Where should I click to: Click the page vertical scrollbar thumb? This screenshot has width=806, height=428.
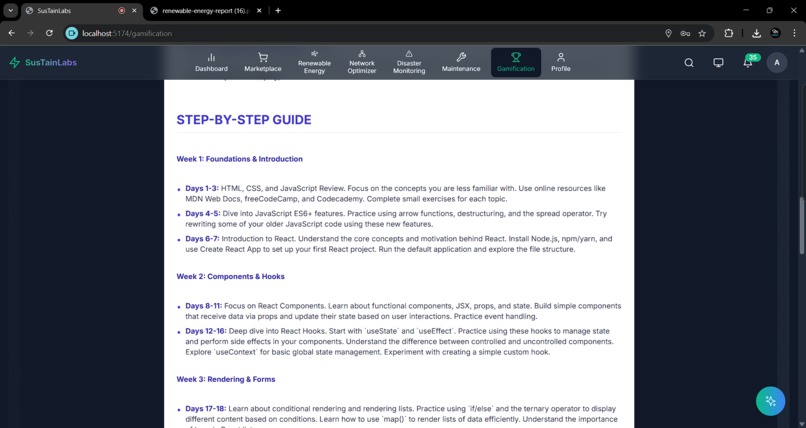point(802,225)
